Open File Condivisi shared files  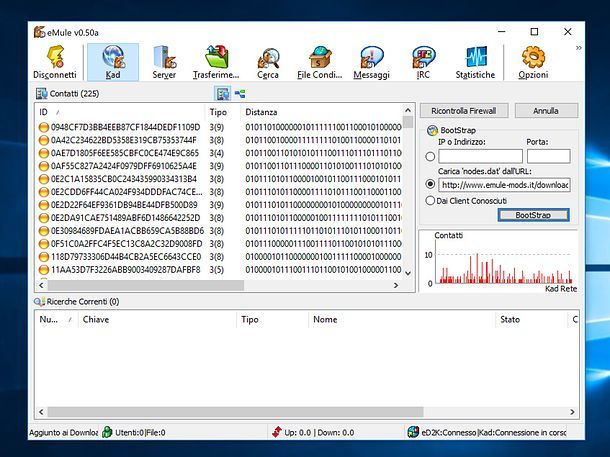coord(320,62)
